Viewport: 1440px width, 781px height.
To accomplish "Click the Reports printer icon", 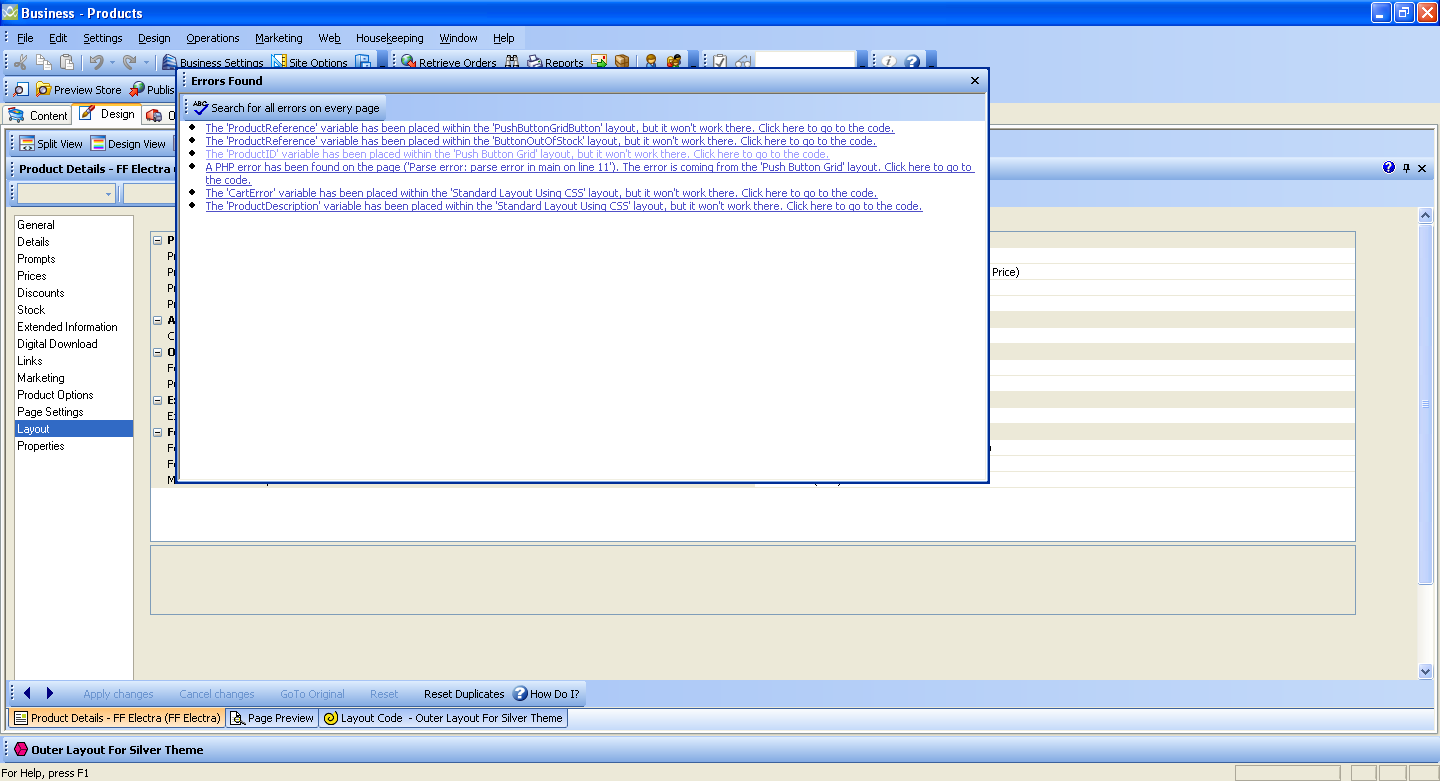I will [535, 62].
